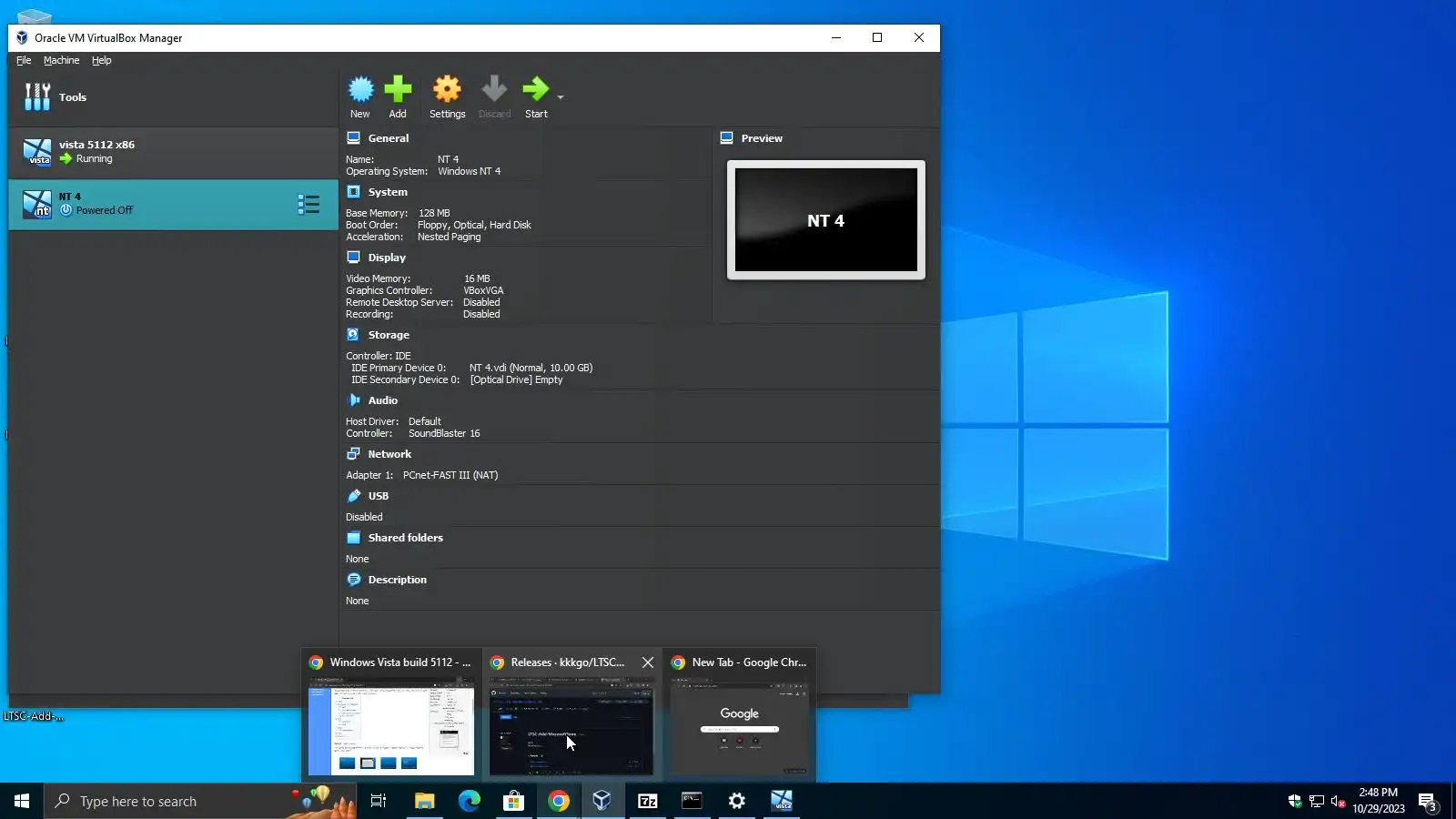Click the greyed-out Discard toolbar icon
The width and height of the screenshot is (1456, 819).
coord(494,89)
